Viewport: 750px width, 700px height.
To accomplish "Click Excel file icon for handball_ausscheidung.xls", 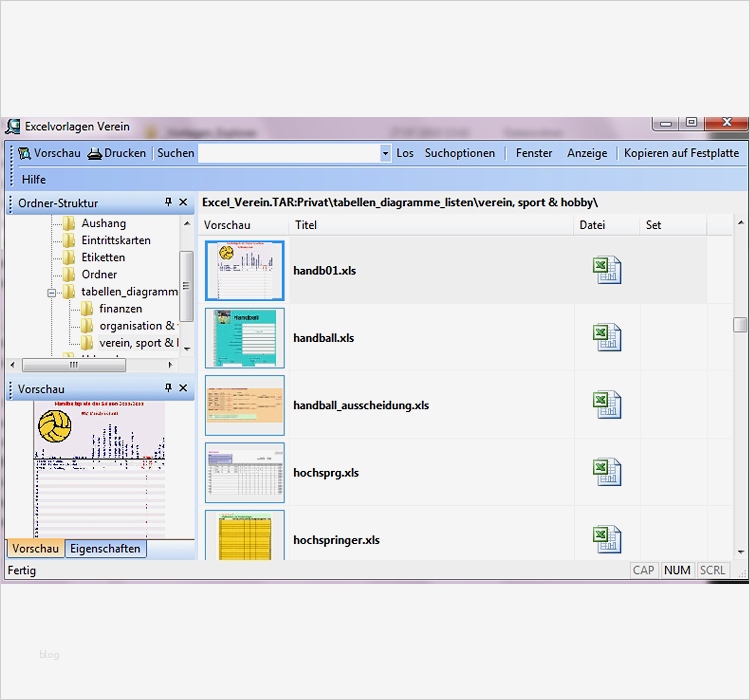I will (x=607, y=405).
